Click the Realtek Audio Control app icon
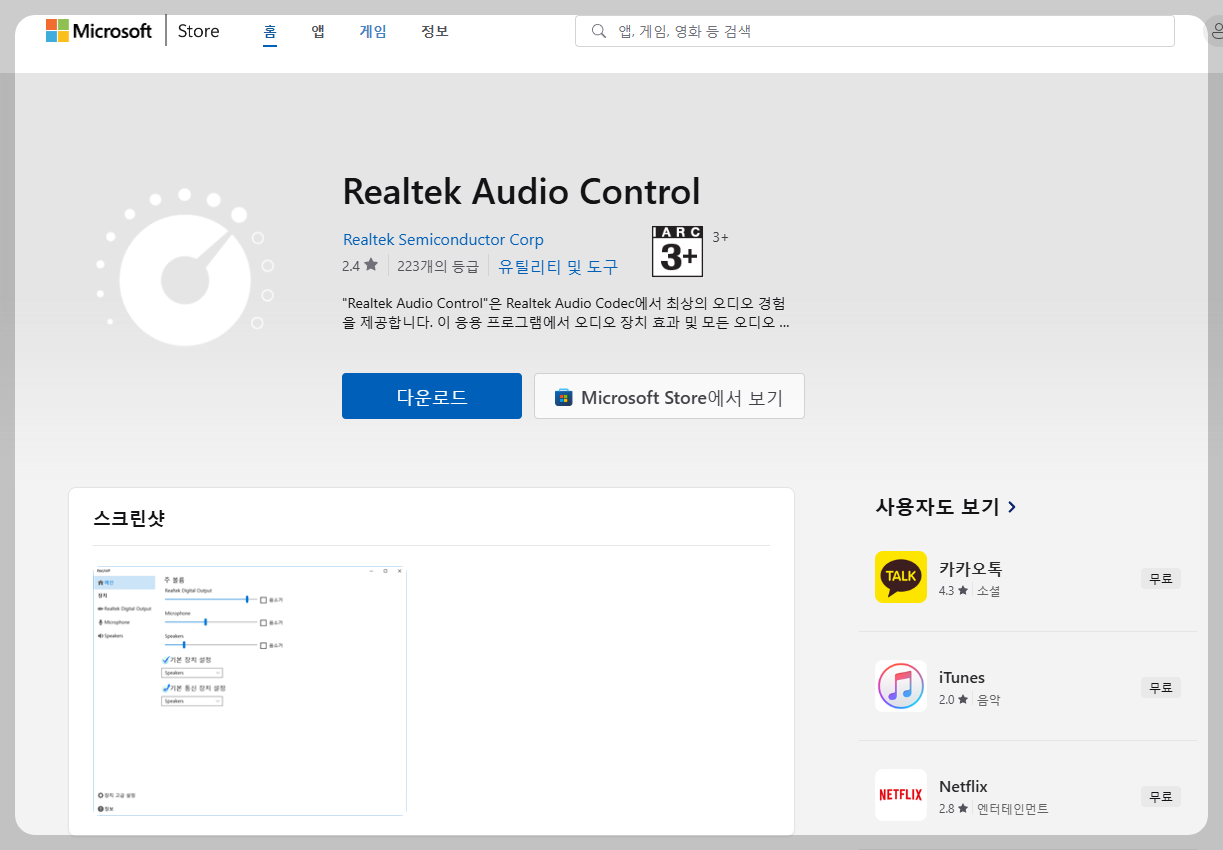The image size is (1223, 850). 185,267
